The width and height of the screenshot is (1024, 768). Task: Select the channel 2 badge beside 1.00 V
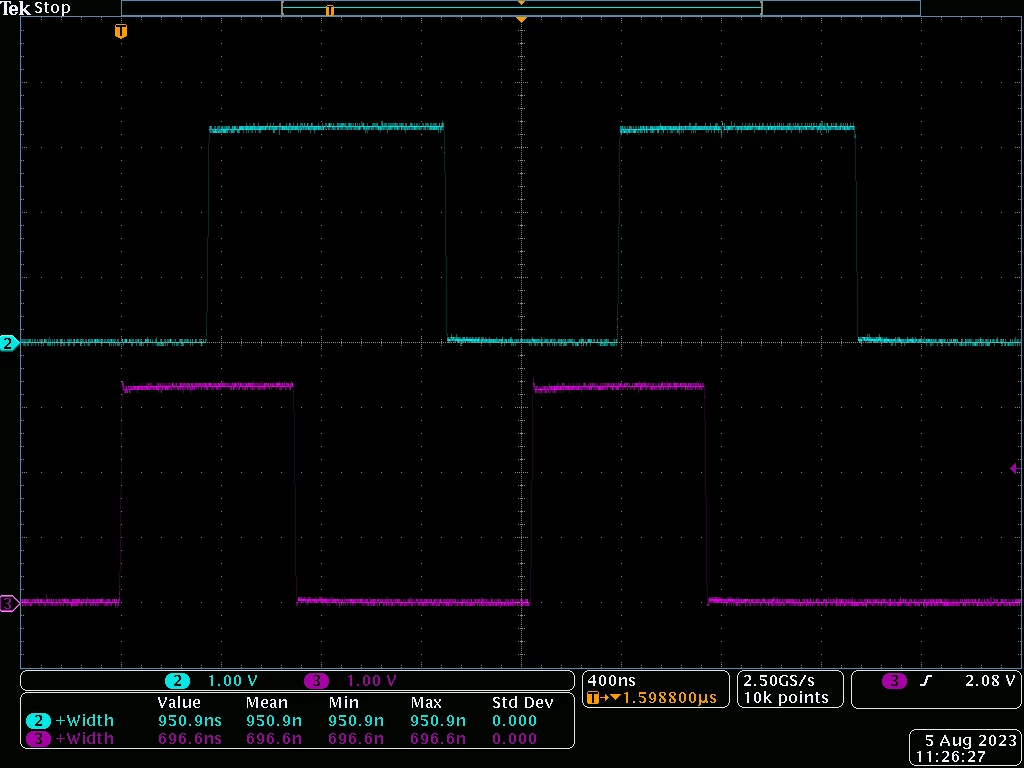pos(177,681)
